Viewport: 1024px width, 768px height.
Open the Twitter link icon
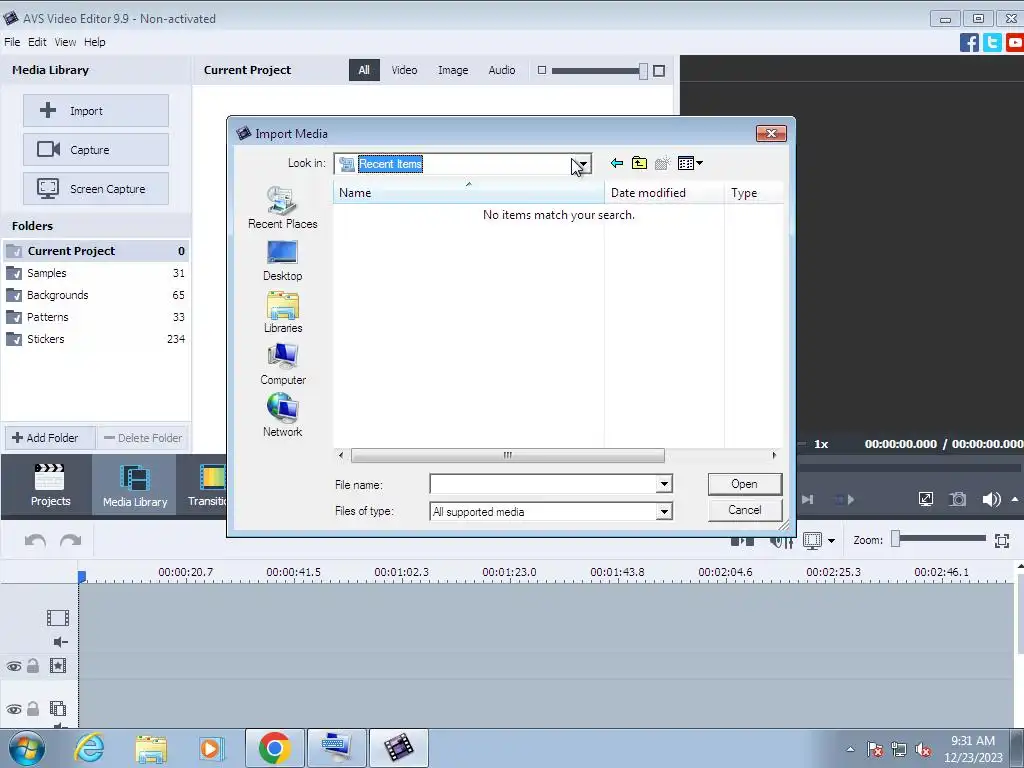(992, 43)
